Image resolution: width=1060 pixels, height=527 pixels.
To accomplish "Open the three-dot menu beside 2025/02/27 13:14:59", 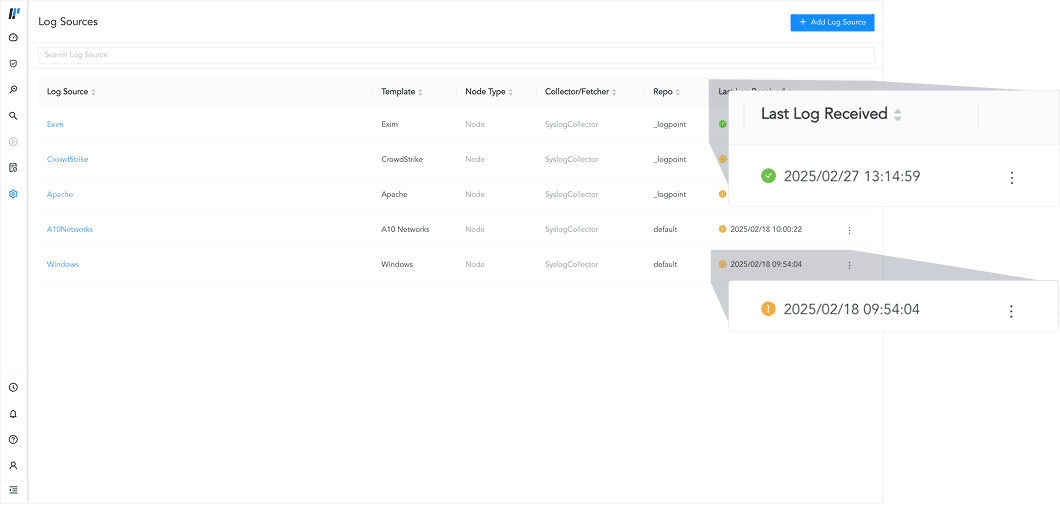I will coord(1011,177).
